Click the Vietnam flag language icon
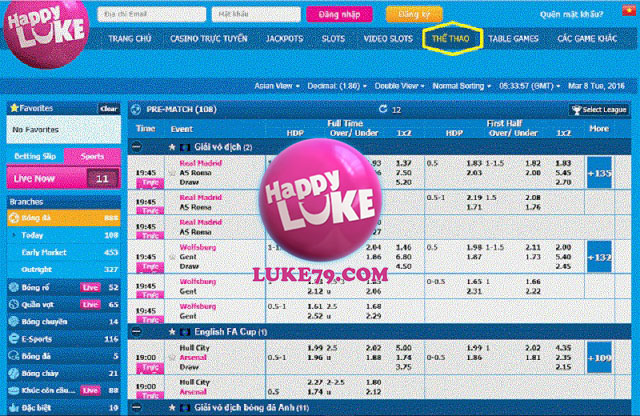This screenshot has height=416, width=640. coord(629,10)
